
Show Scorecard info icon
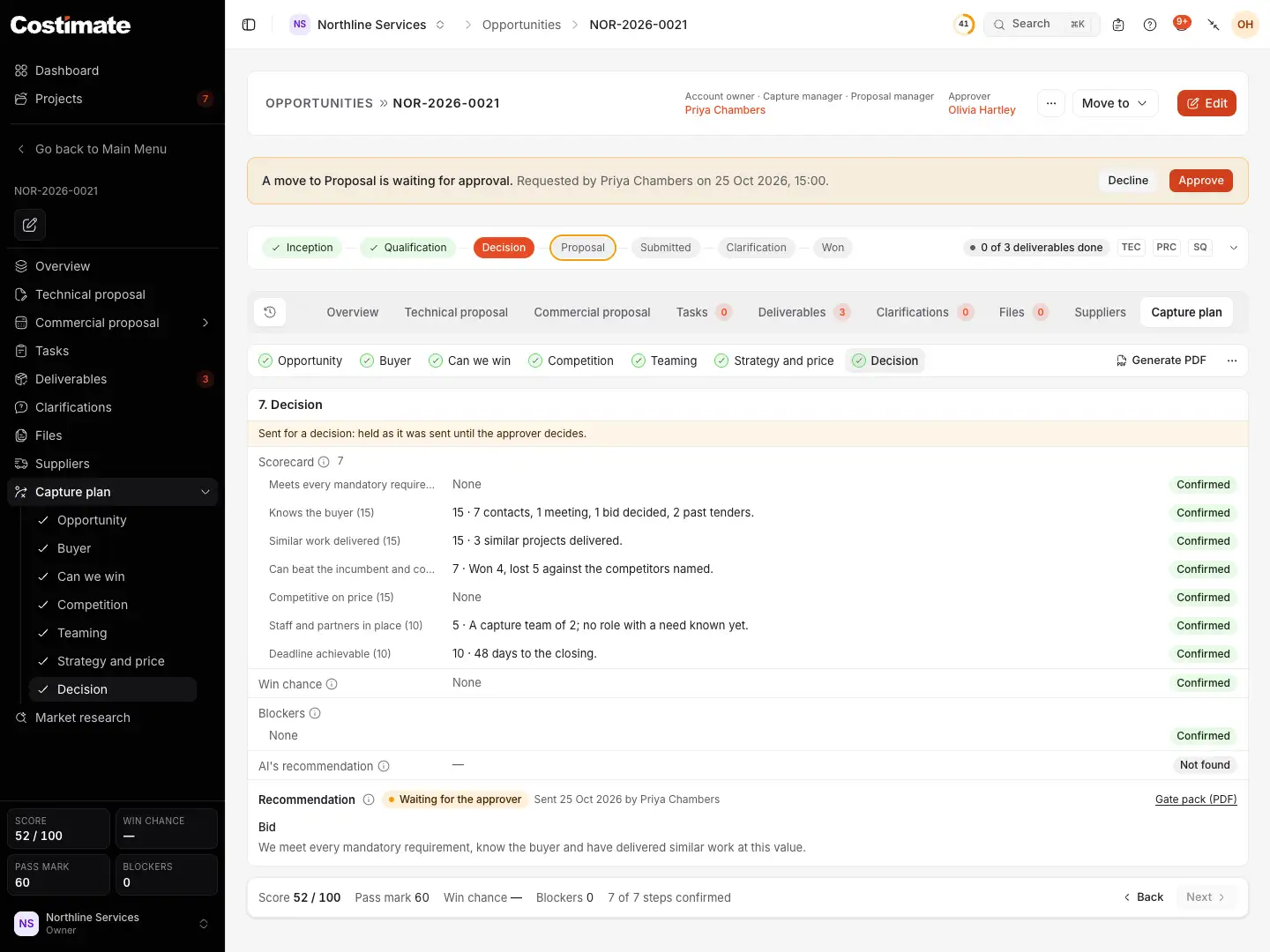click(324, 462)
